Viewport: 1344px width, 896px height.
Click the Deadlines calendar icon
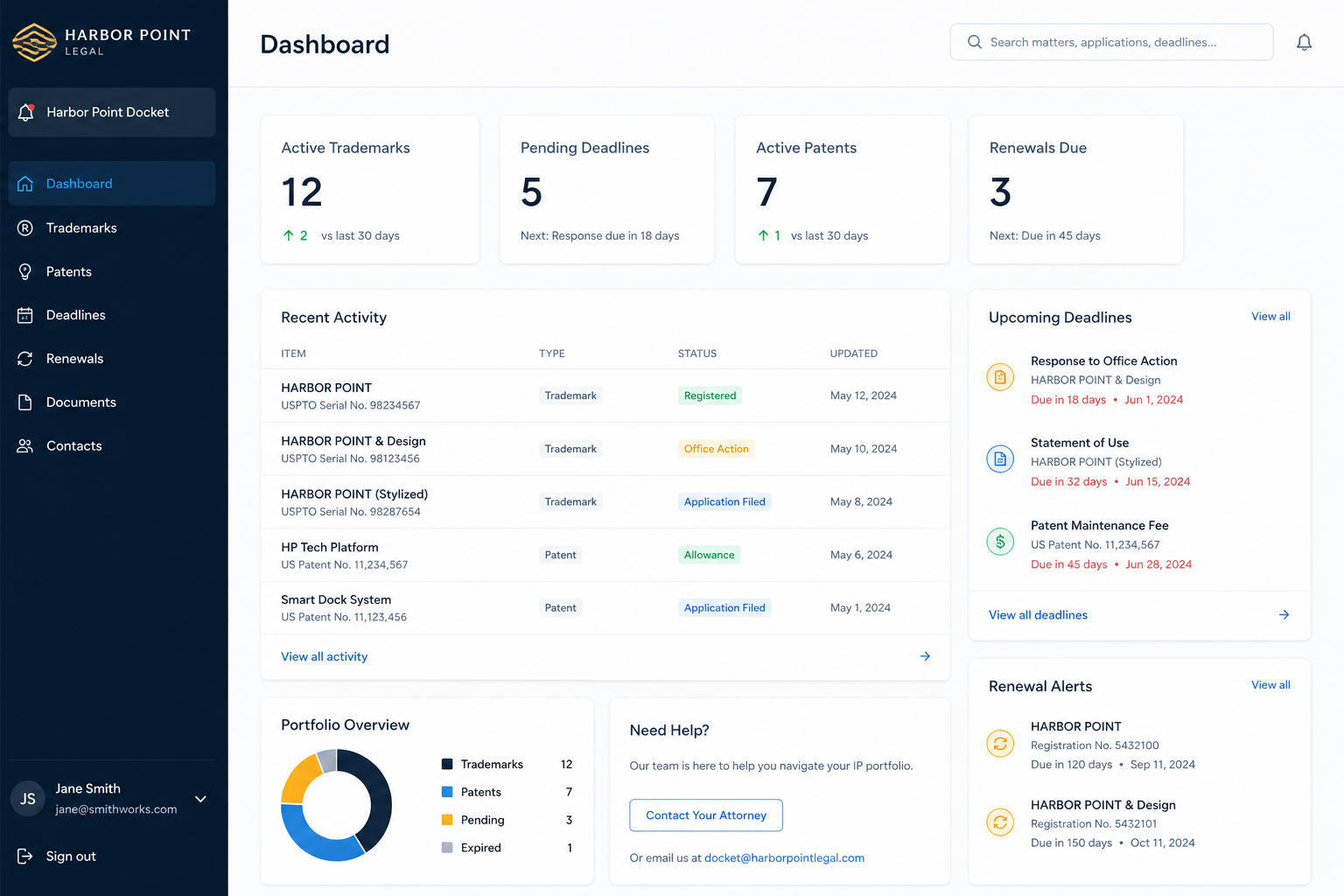pos(25,315)
